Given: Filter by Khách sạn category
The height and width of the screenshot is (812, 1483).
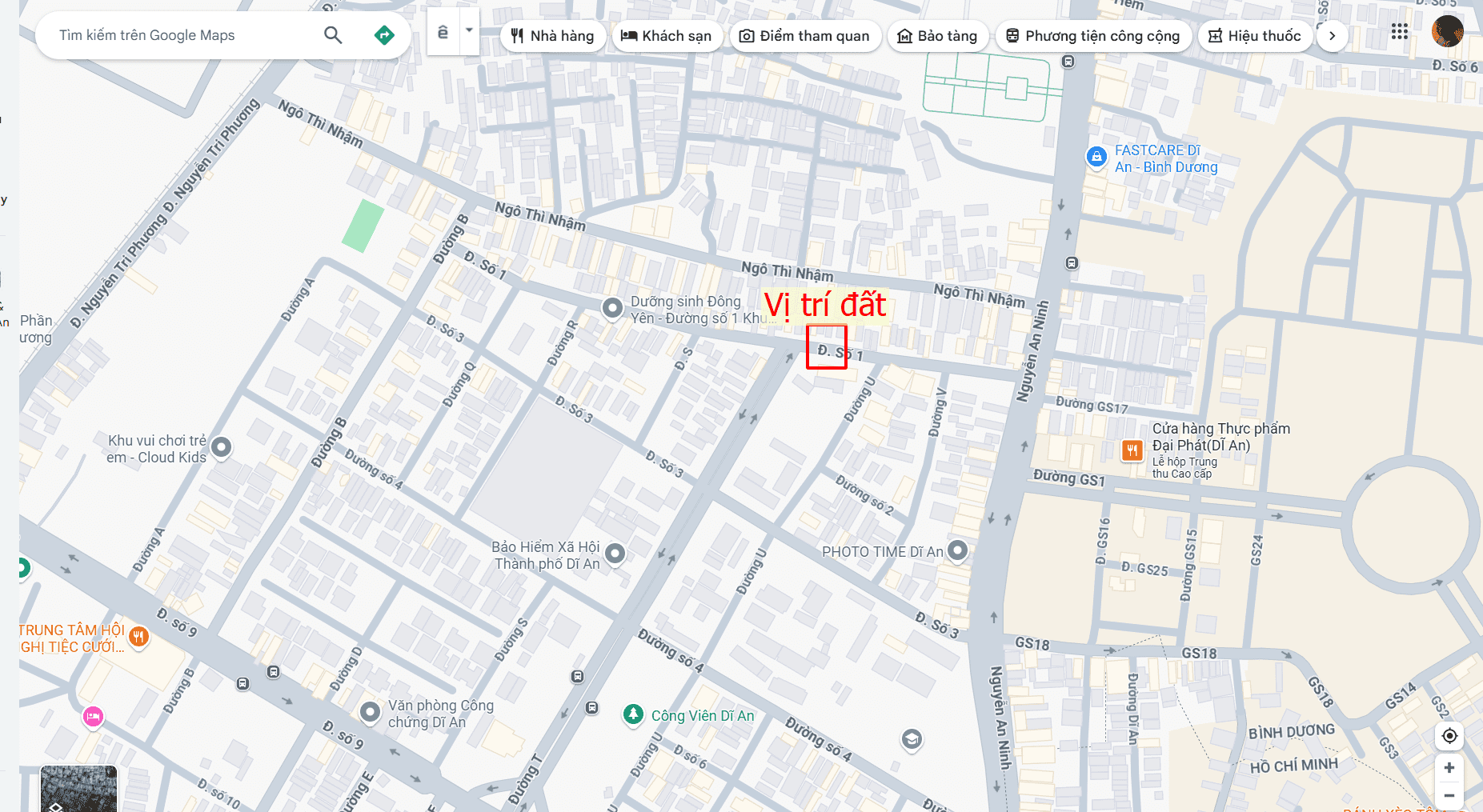Looking at the screenshot, I should pyautogui.click(x=667, y=36).
